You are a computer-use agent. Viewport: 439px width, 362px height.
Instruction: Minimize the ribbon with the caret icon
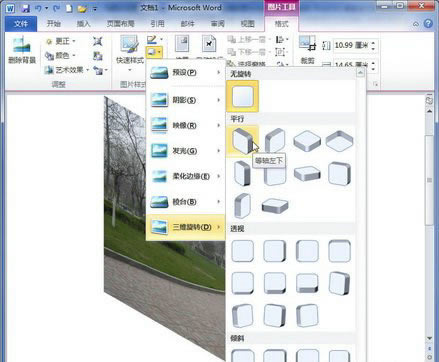416,24
